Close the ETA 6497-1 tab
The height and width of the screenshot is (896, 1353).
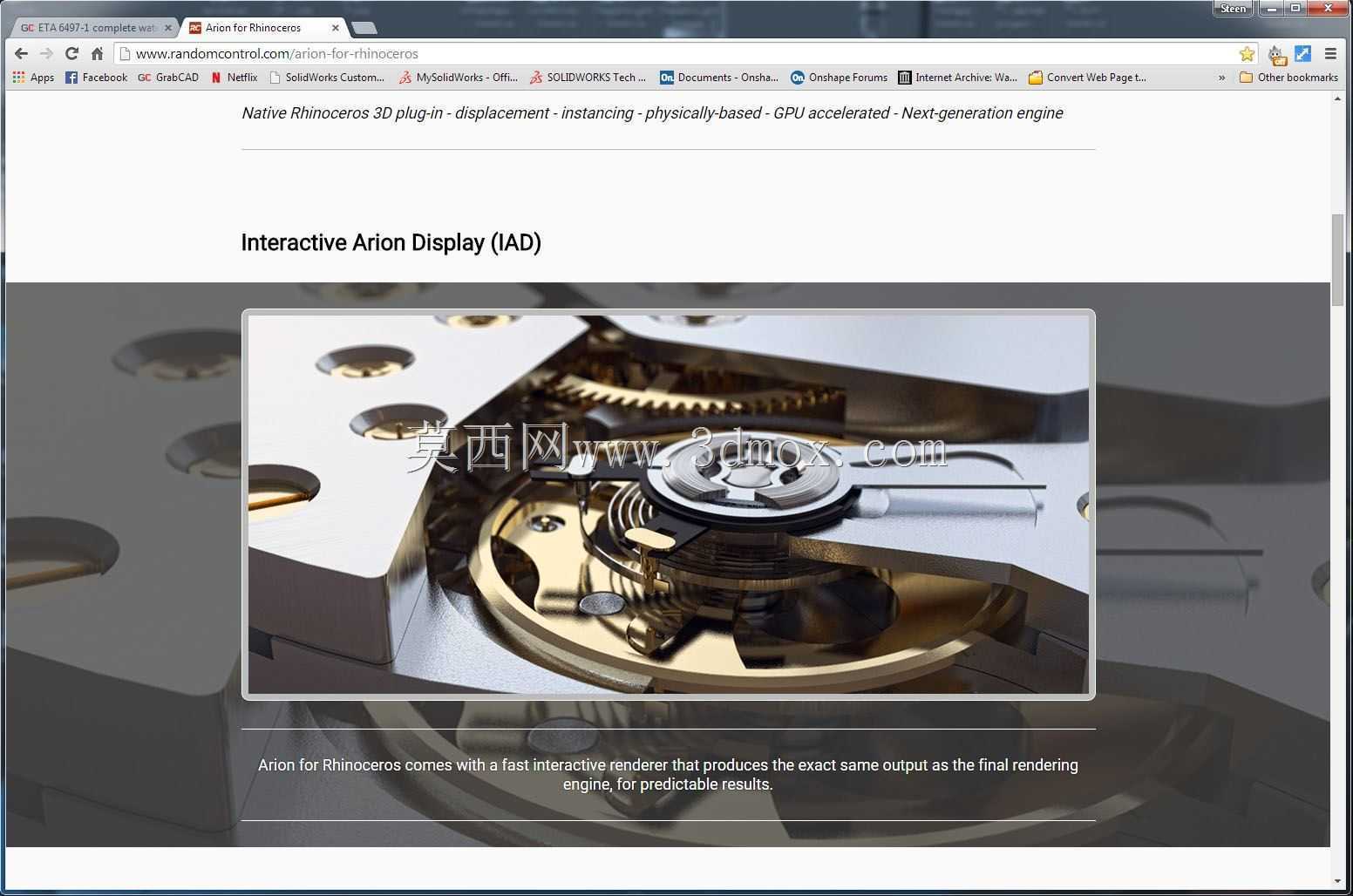click(x=168, y=28)
